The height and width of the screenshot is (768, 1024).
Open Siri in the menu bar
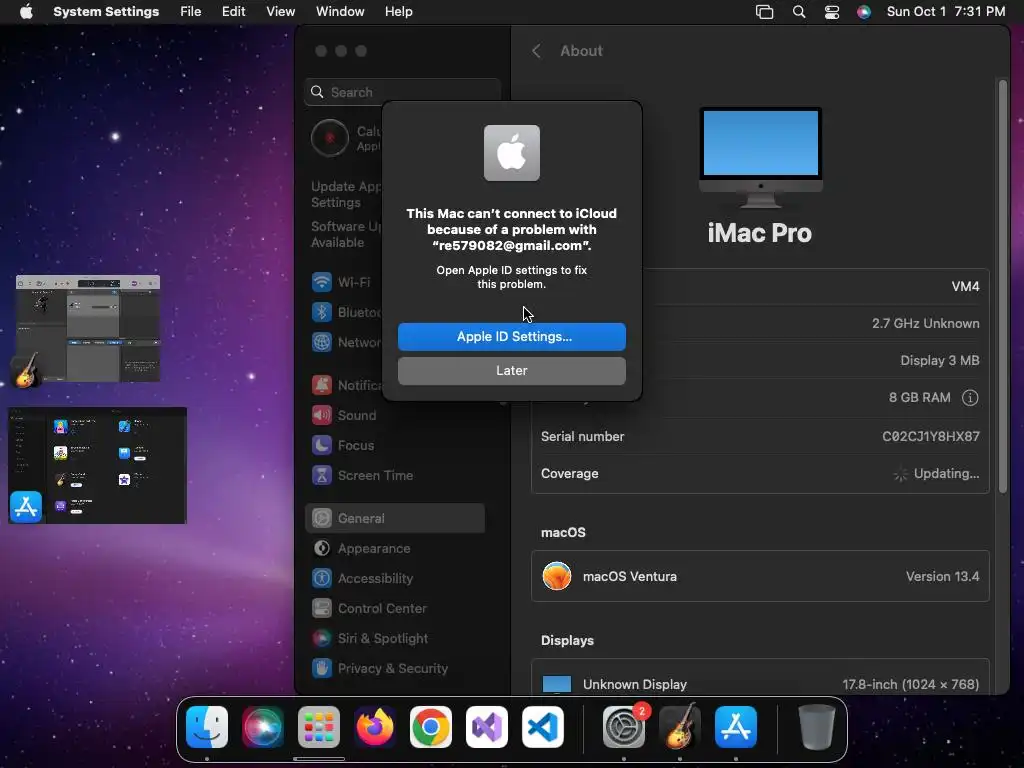tap(863, 12)
